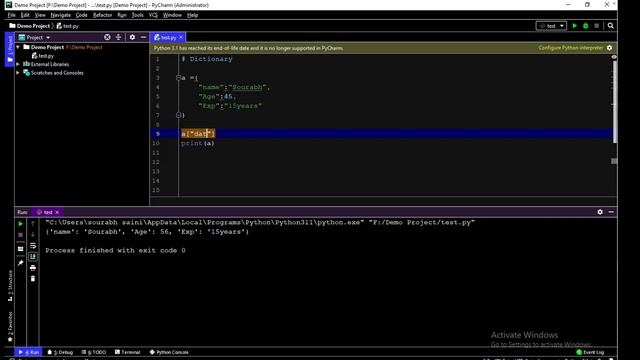
Task: Click restore layout icon in Run panel
Action: (x=20, y=249)
